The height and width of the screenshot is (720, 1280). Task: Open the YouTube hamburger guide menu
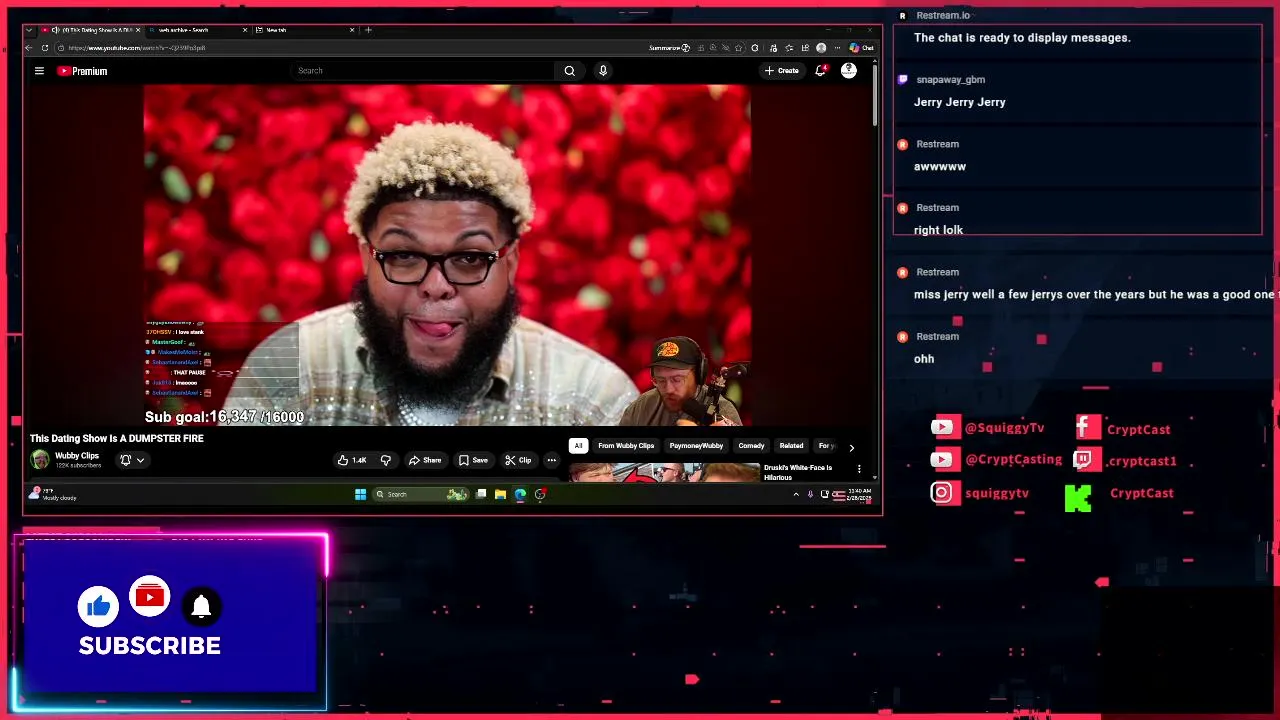click(x=39, y=71)
